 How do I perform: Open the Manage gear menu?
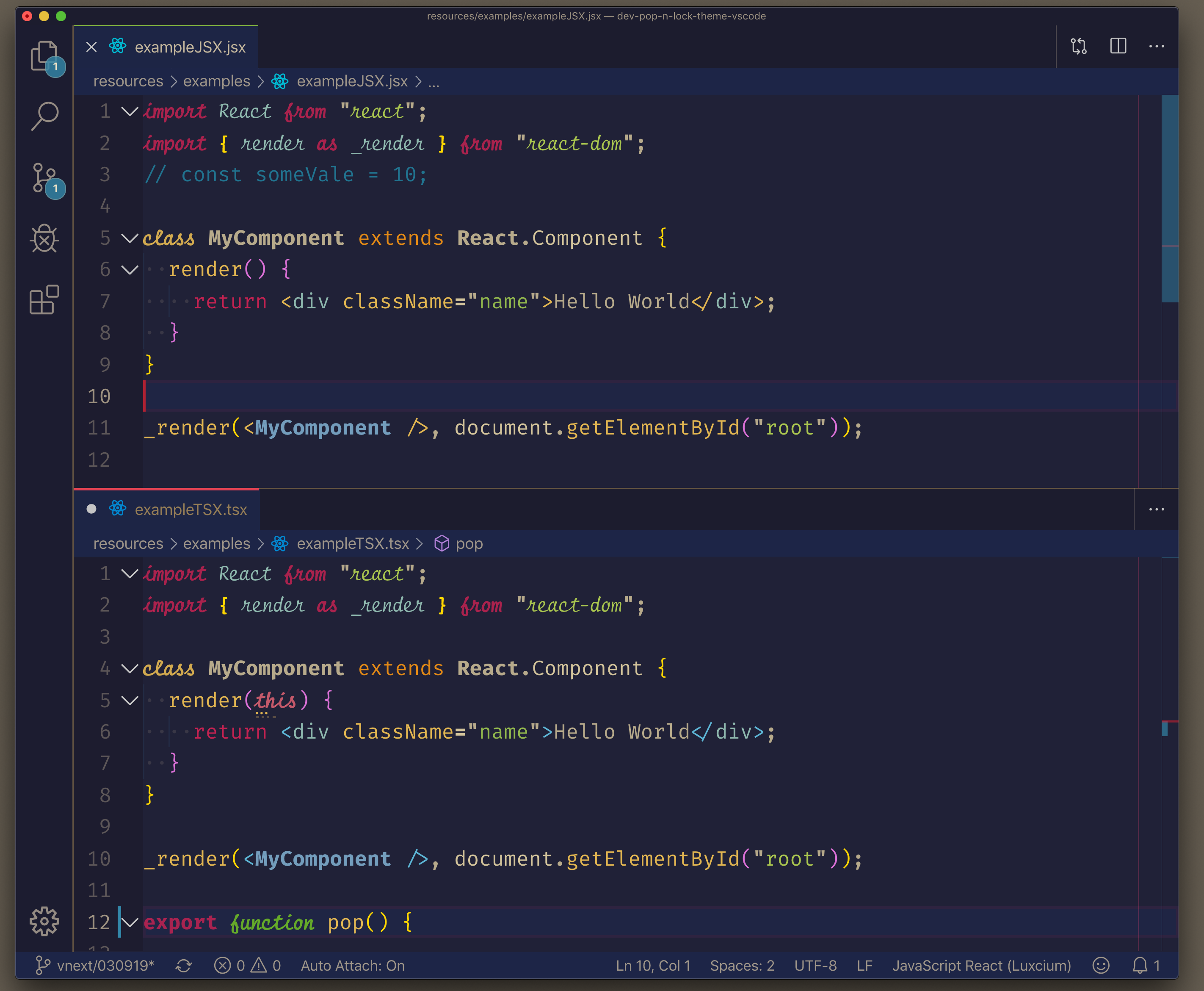44,921
